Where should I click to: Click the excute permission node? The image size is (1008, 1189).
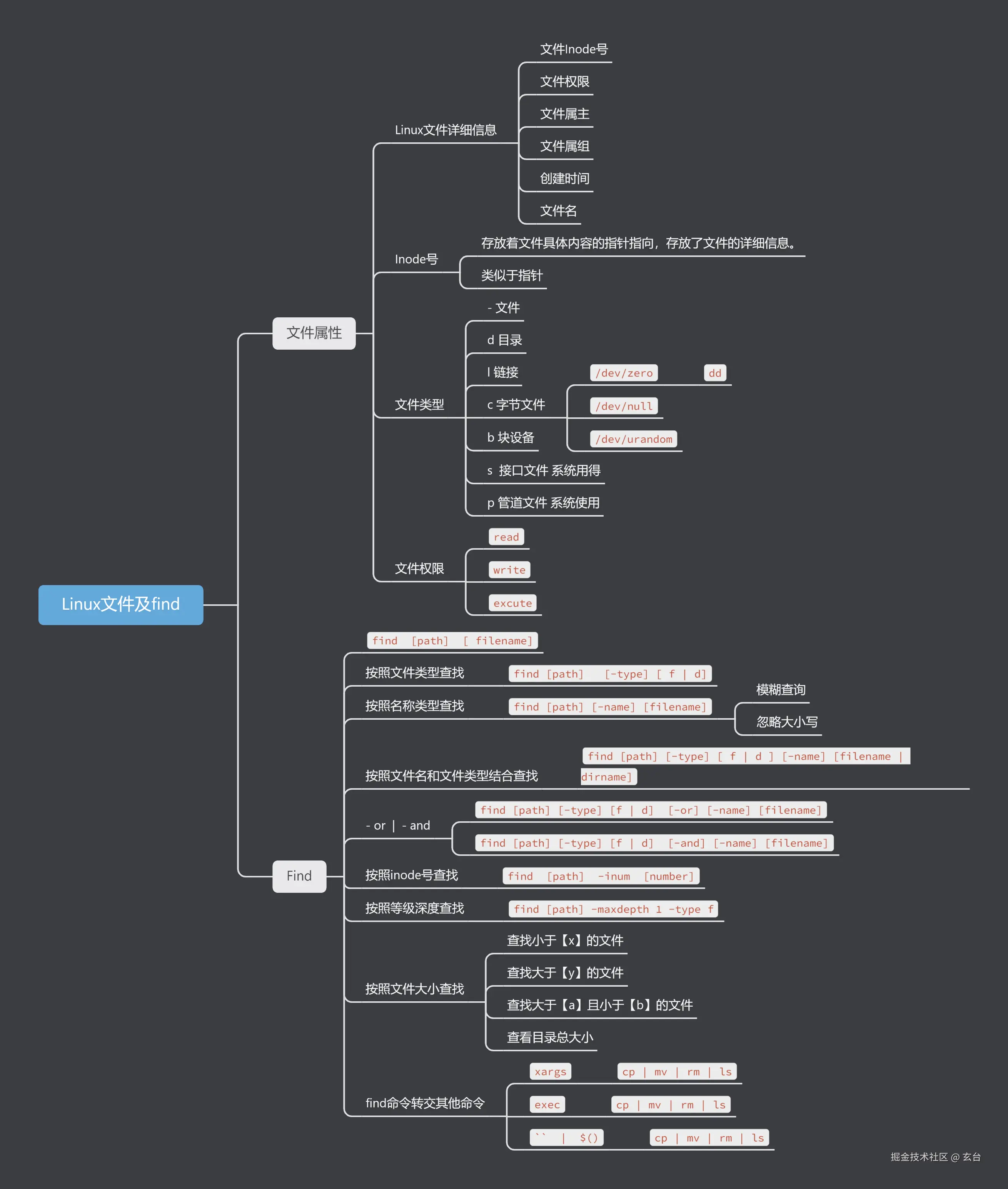click(x=512, y=603)
